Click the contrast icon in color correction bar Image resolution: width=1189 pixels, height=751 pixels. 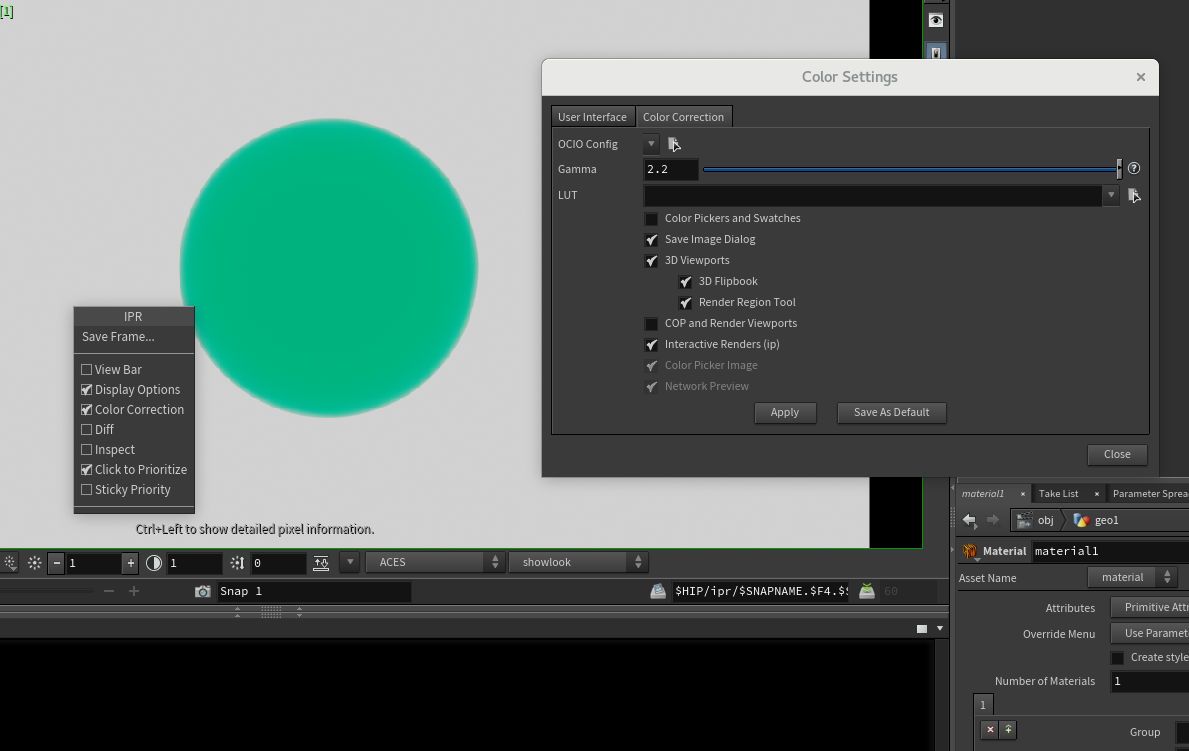pyautogui.click(x=153, y=562)
